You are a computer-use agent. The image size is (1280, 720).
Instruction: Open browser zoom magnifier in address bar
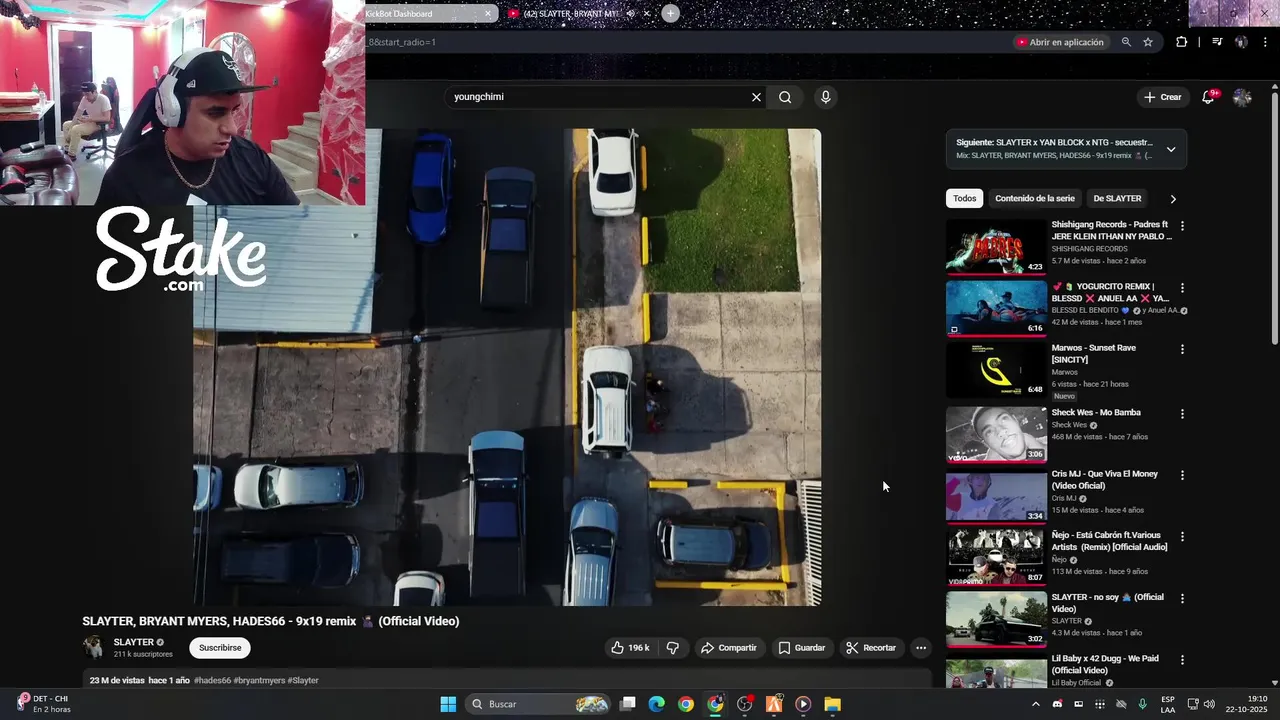1126,42
